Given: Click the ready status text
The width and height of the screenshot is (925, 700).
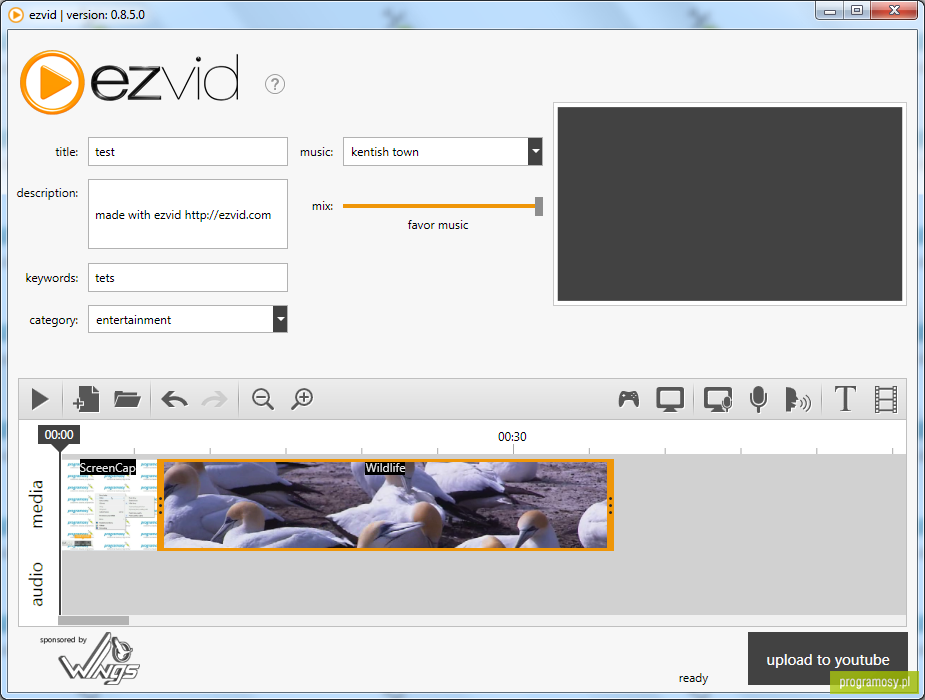Looking at the screenshot, I should (x=693, y=678).
